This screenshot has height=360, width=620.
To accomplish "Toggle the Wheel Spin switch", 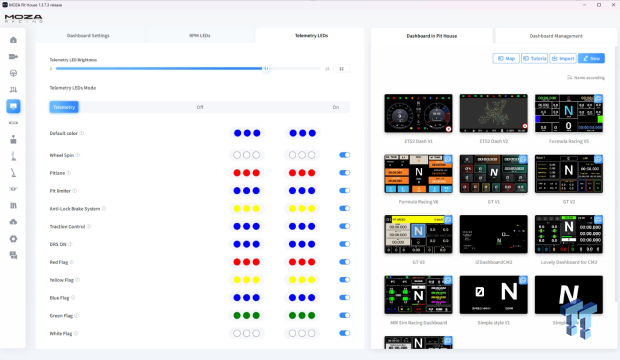I will (344, 155).
